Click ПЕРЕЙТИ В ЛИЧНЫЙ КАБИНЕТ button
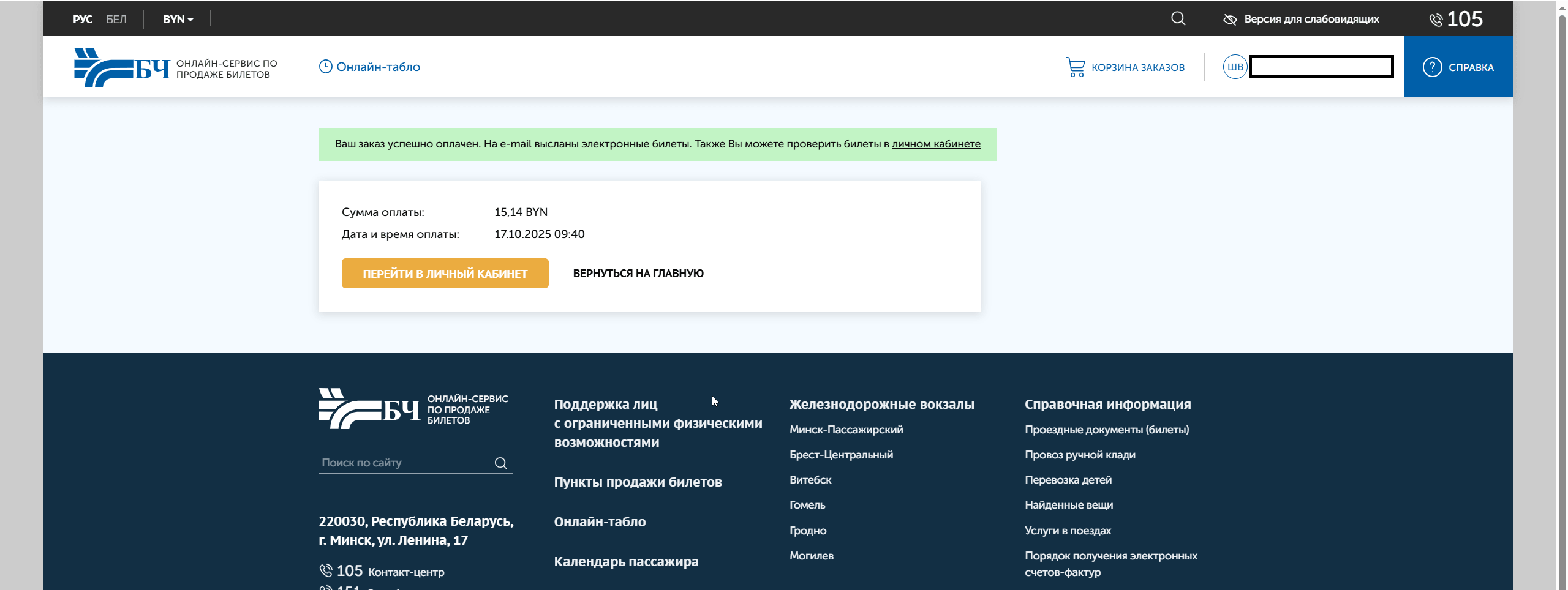The width and height of the screenshot is (1568, 590). point(445,274)
